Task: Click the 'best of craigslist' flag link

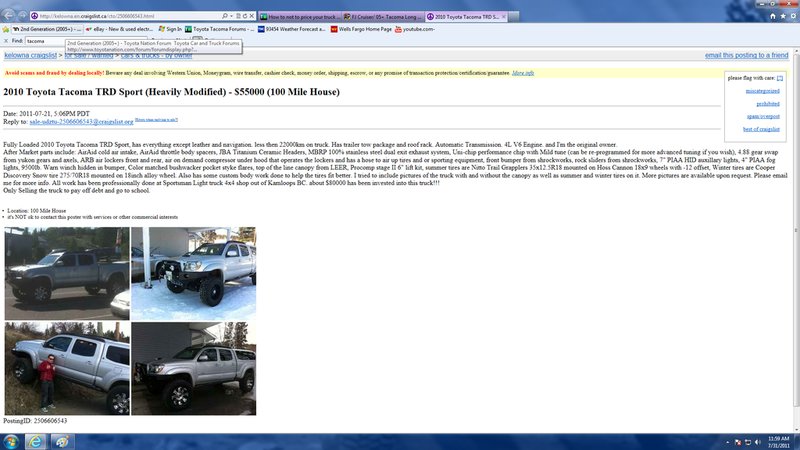Action: click(761, 129)
